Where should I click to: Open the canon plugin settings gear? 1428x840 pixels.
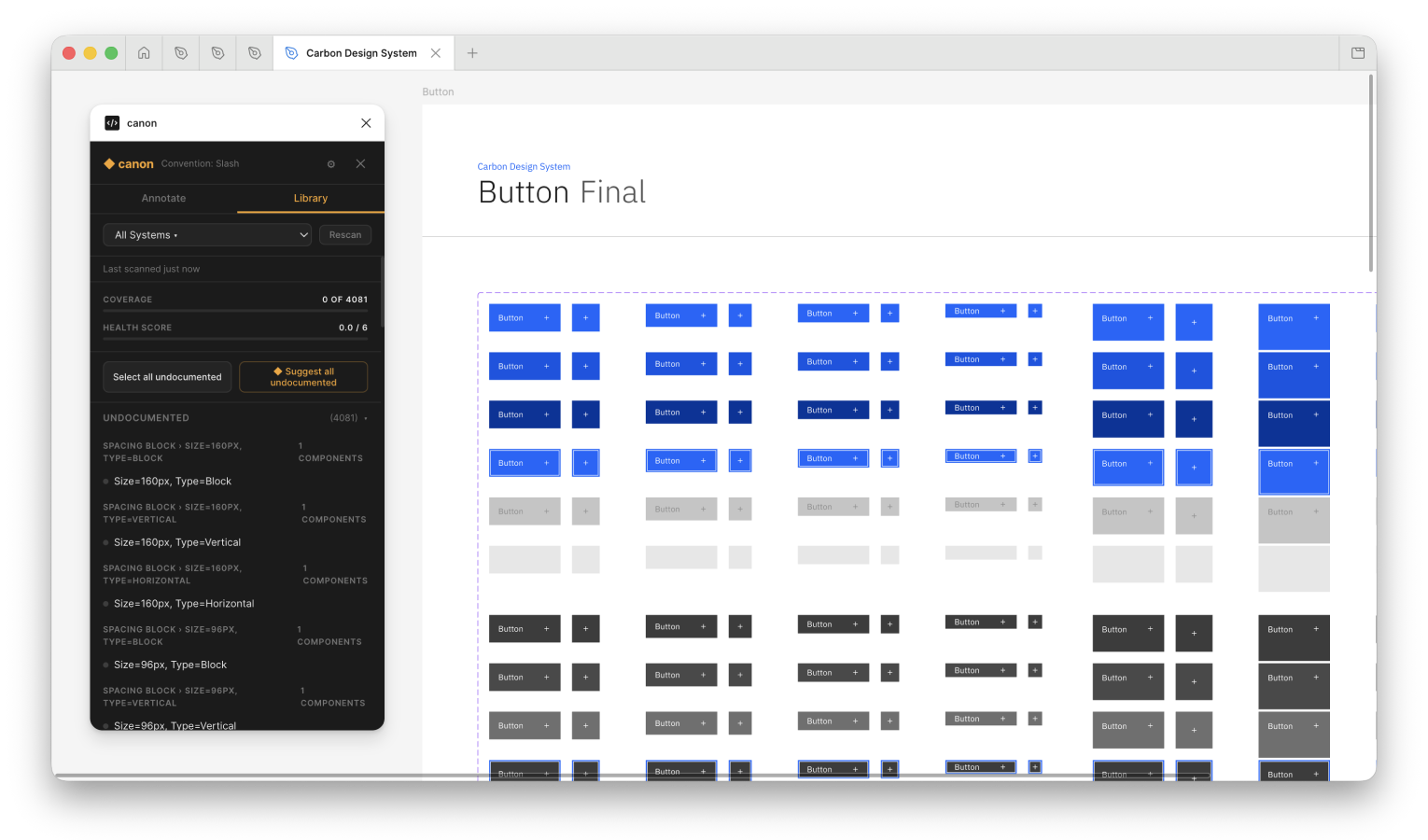pyautogui.click(x=331, y=163)
